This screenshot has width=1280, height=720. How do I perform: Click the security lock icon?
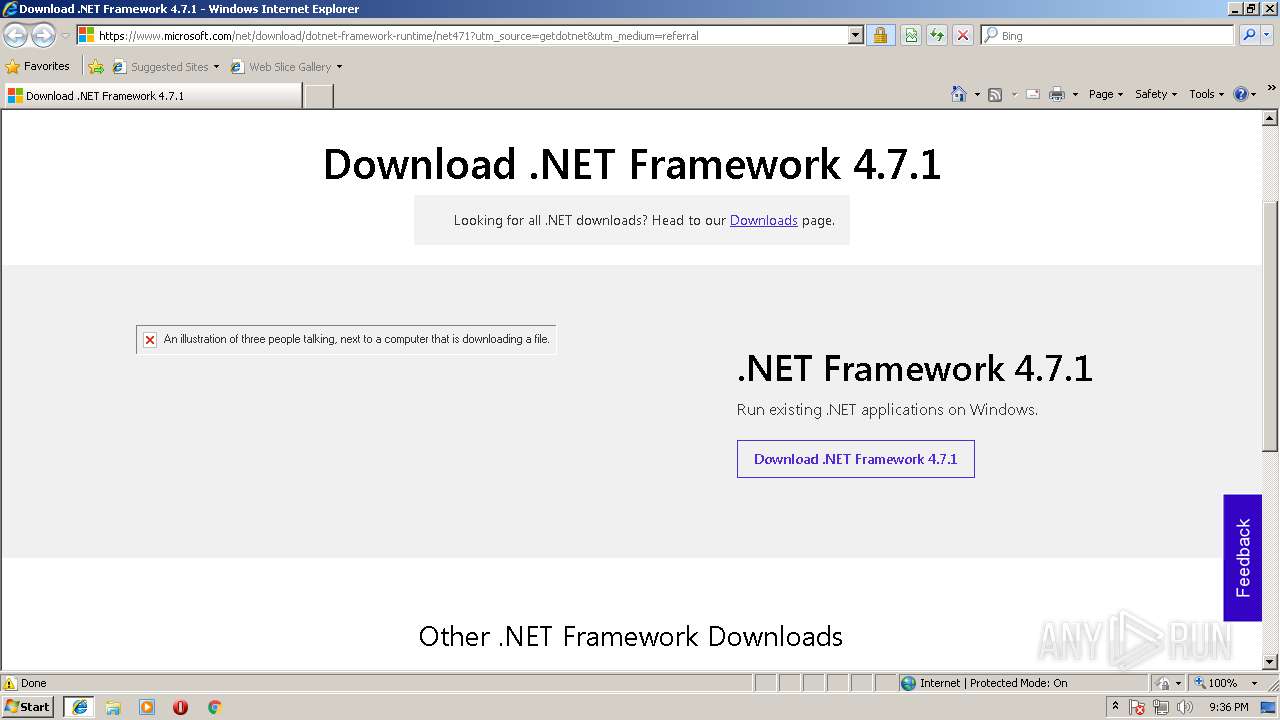click(880, 35)
